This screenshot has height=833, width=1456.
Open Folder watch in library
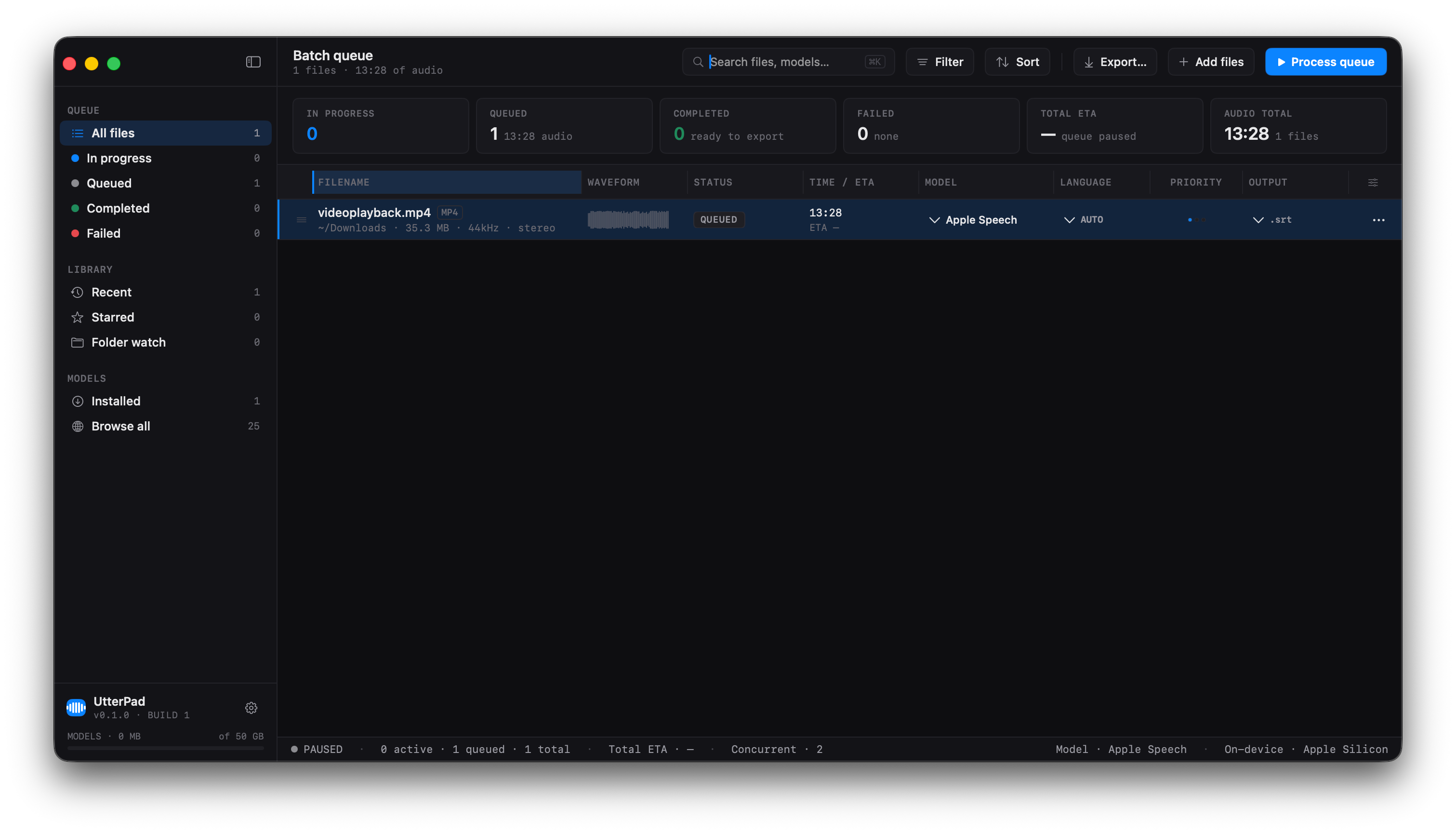[165, 342]
